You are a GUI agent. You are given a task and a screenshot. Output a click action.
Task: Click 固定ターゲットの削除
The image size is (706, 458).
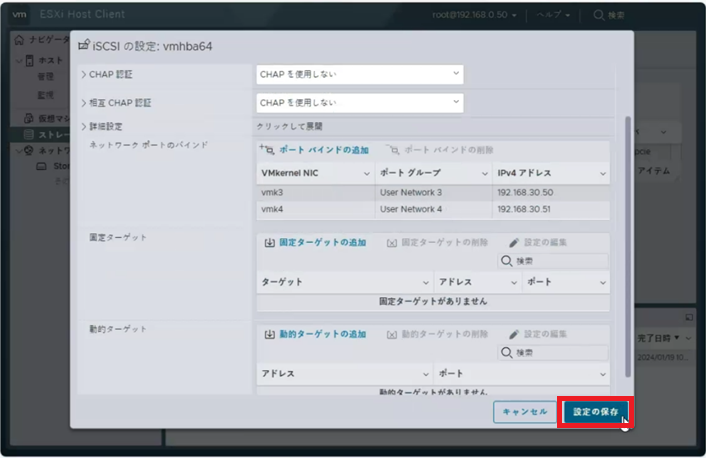pos(444,243)
